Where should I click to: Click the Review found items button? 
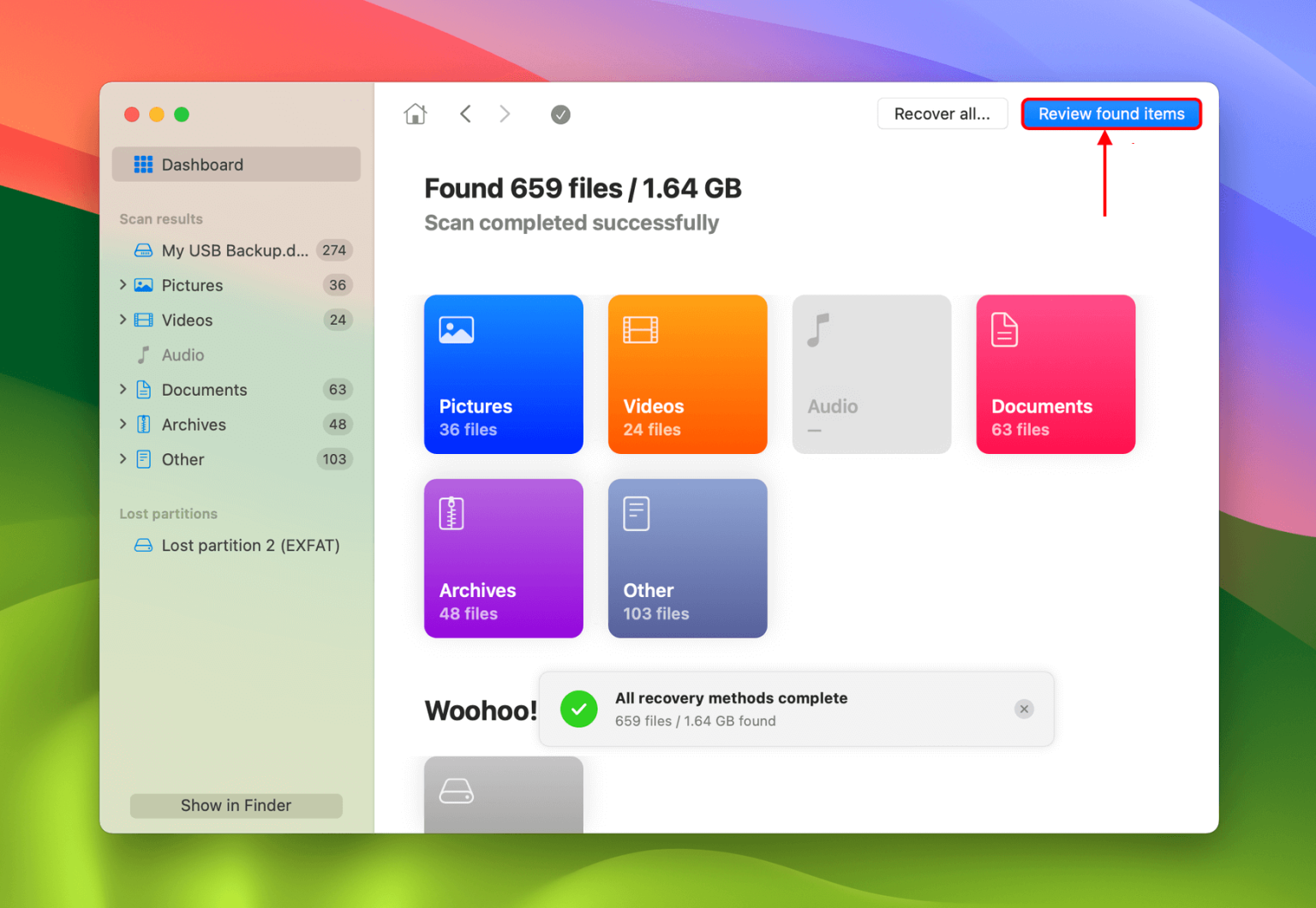pyautogui.click(x=1110, y=113)
